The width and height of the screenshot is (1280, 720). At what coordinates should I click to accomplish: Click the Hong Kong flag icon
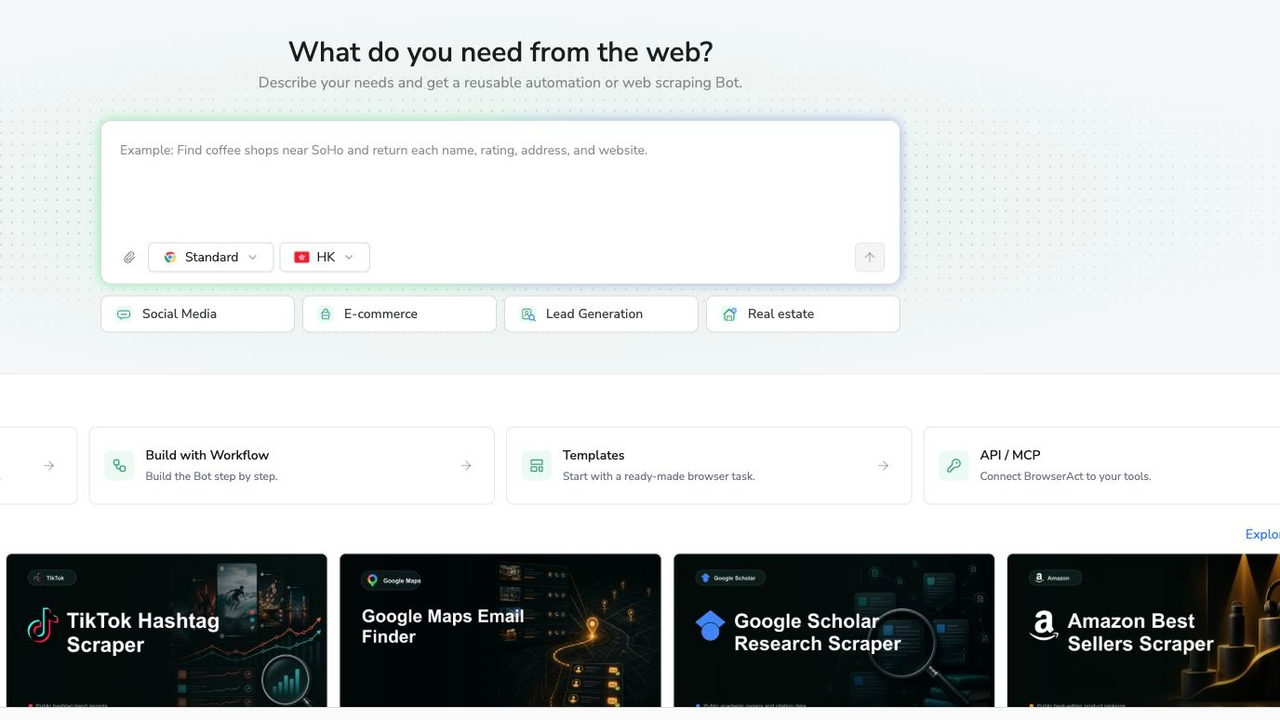tap(301, 257)
